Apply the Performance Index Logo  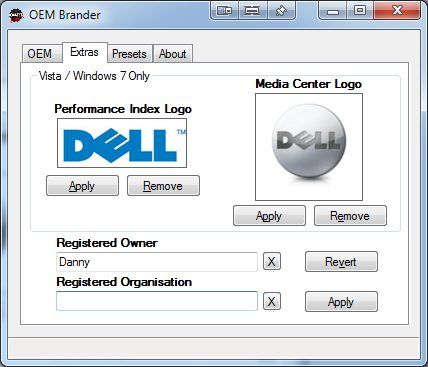point(82,186)
